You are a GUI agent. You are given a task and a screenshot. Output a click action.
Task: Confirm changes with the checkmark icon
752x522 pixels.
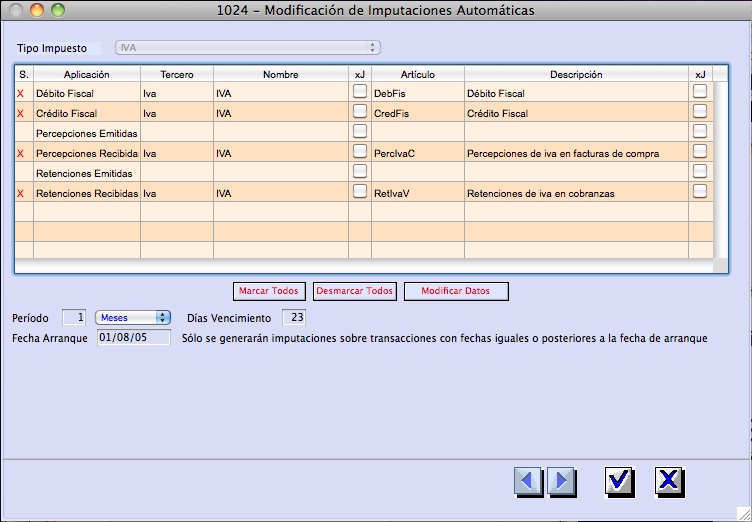pyautogui.click(x=618, y=481)
